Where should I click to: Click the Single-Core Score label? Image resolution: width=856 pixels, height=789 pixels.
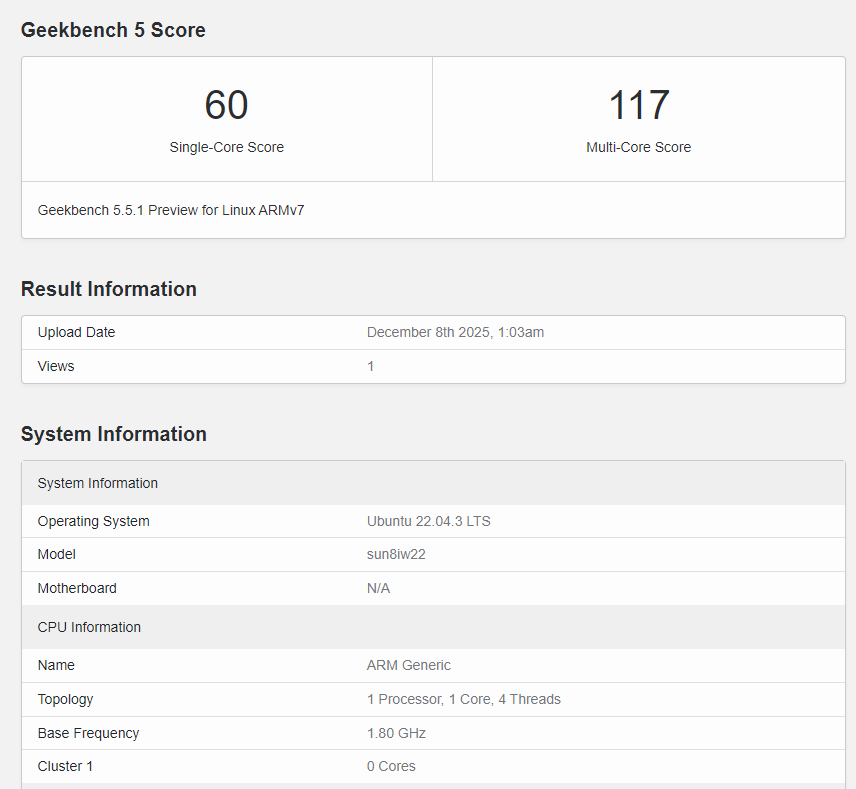[227, 147]
